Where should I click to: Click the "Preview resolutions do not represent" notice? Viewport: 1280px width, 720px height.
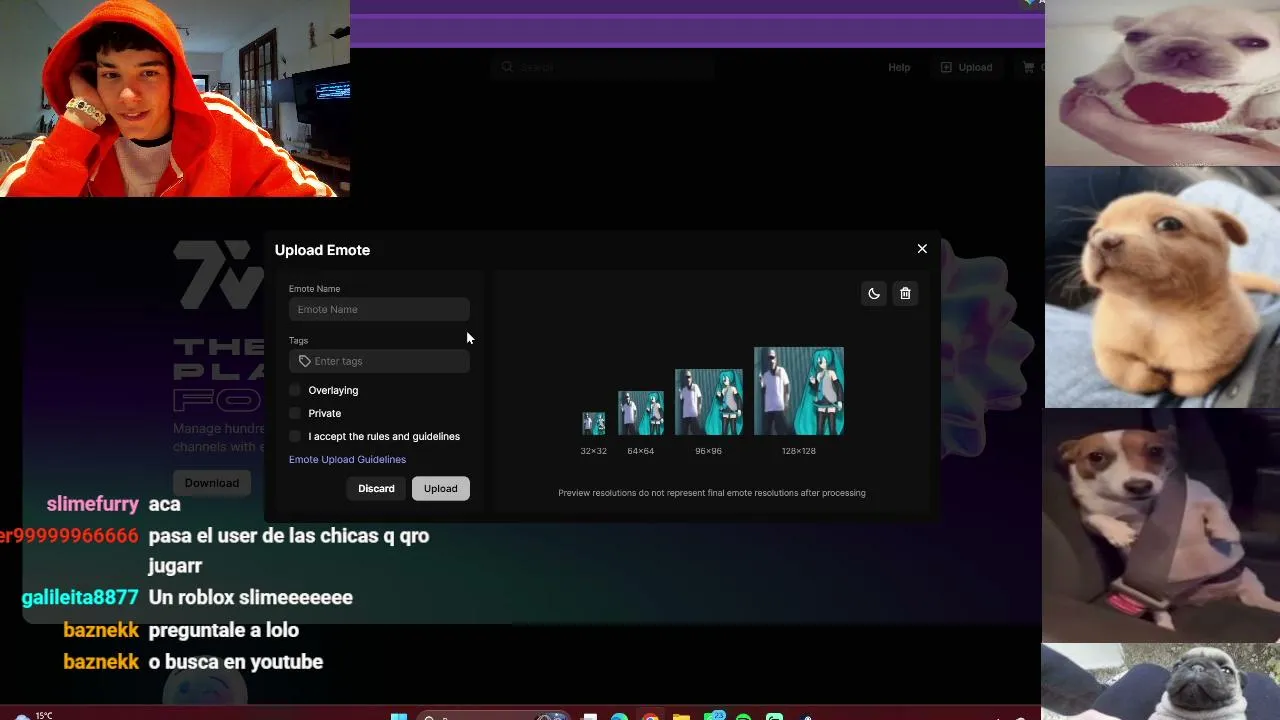click(712, 493)
